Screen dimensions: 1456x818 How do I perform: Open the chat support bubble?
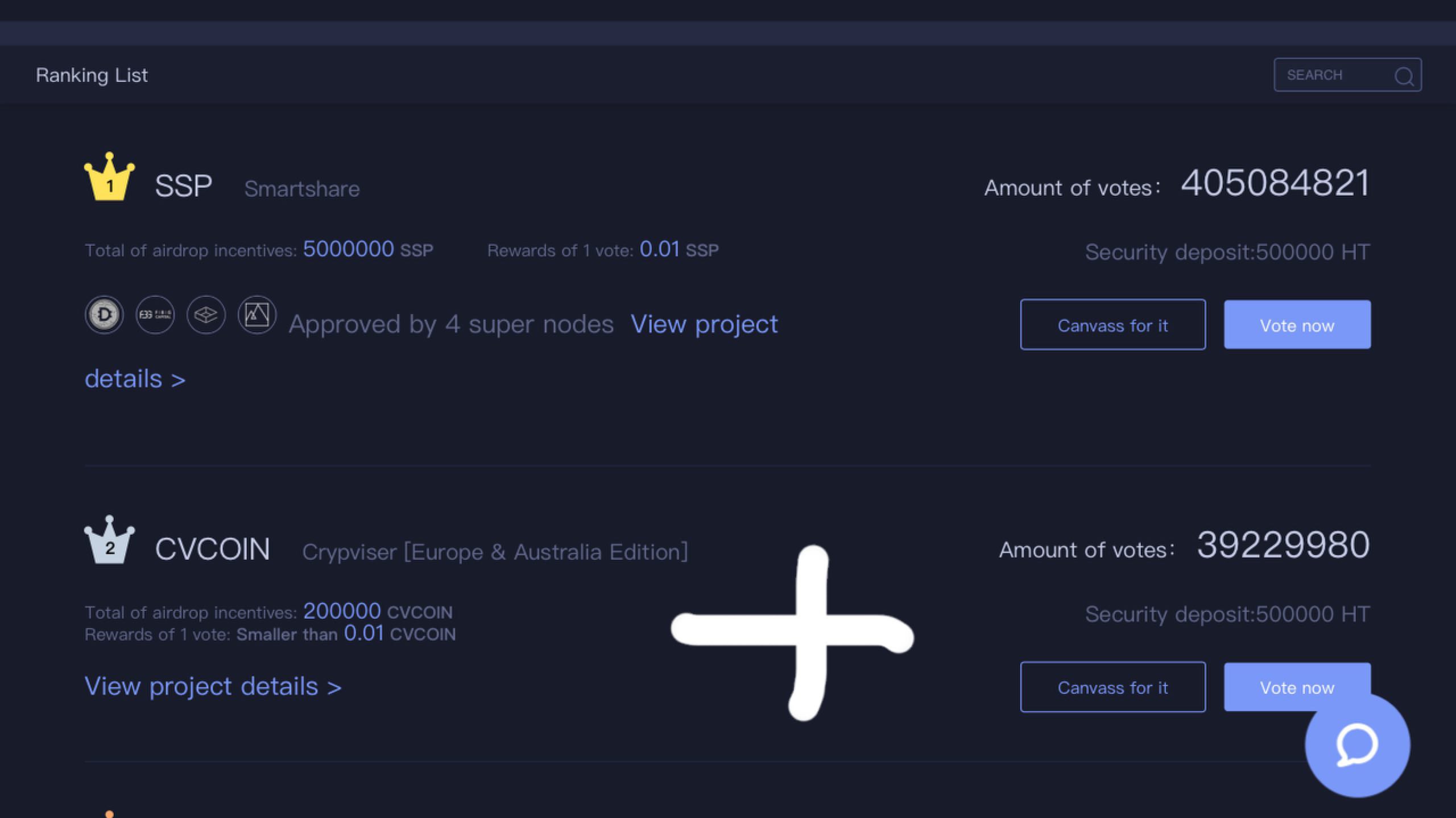coord(1357,744)
